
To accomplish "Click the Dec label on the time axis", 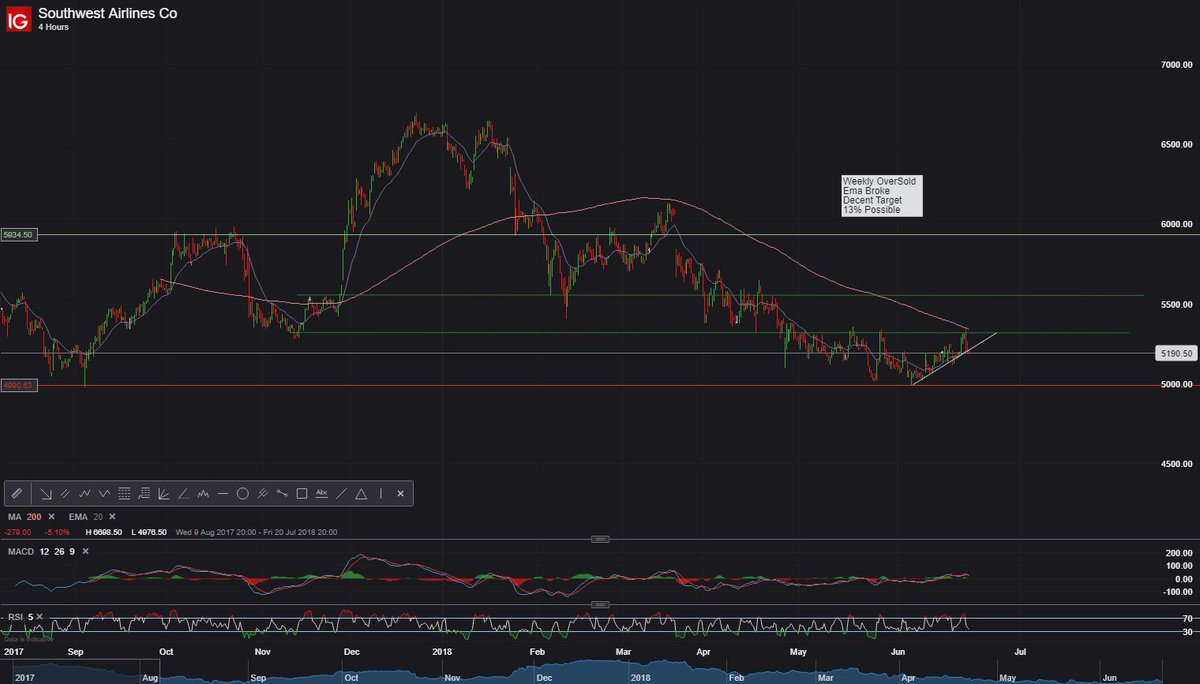I will (x=351, y=650).
